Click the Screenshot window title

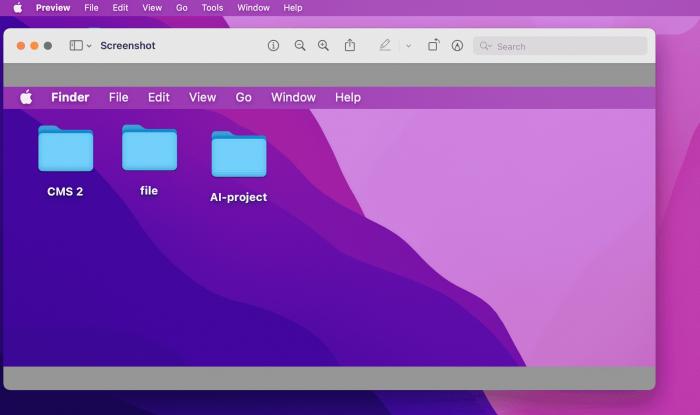[128, 46]
